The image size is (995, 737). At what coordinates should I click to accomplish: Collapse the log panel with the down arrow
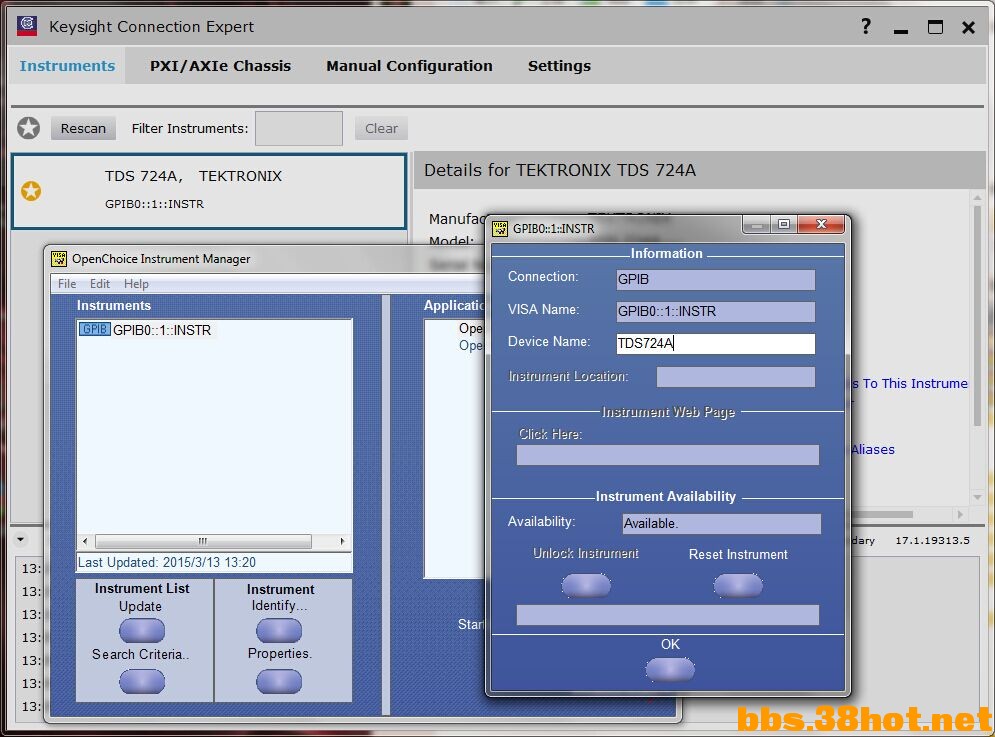(21, 540)
